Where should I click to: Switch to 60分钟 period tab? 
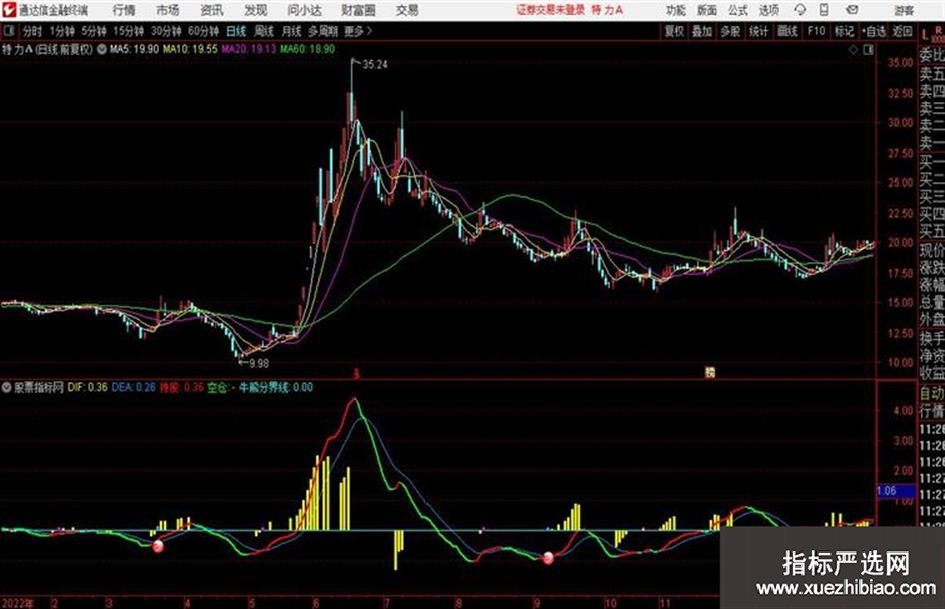203,31
